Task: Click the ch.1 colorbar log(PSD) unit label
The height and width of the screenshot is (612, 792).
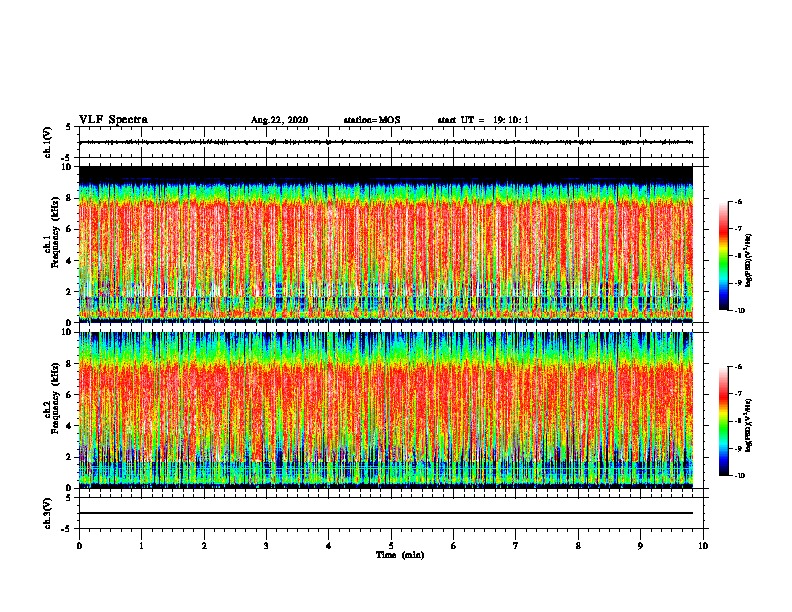Action: pos(749,260)
